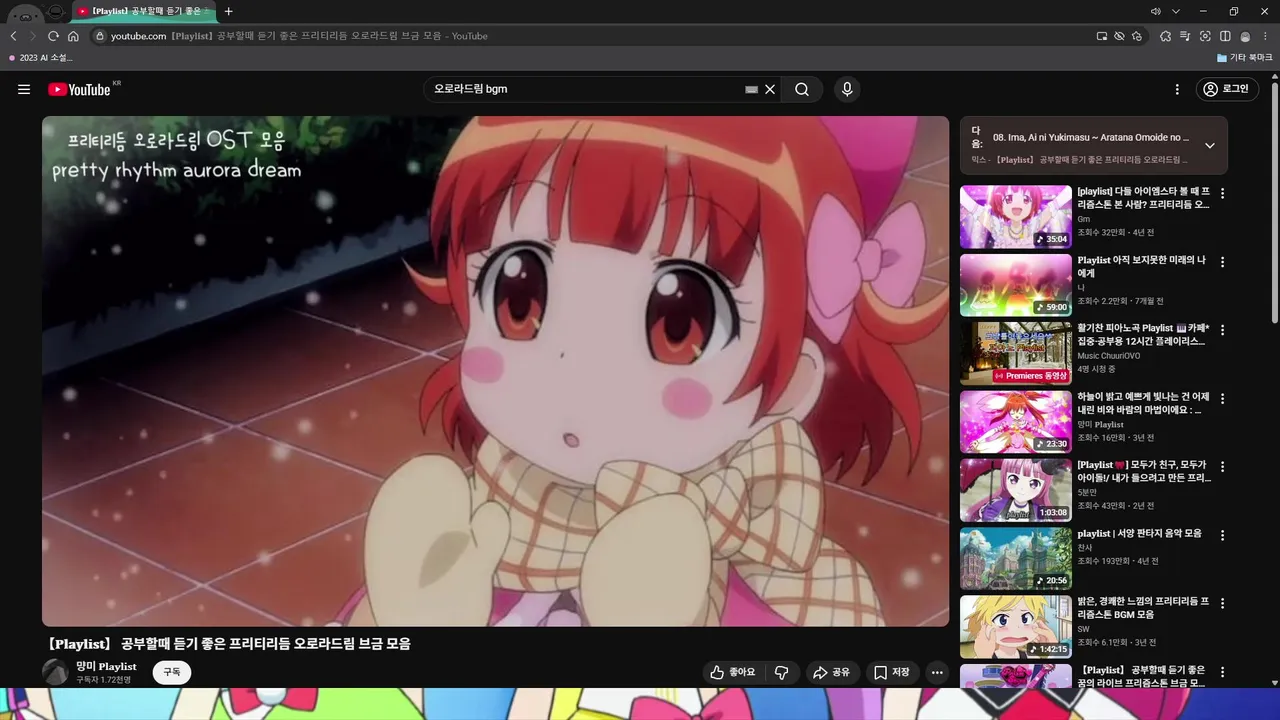Sign in with the 로그인 button
This screenshot has height=720, width=1280.
tap(1227, 89)
